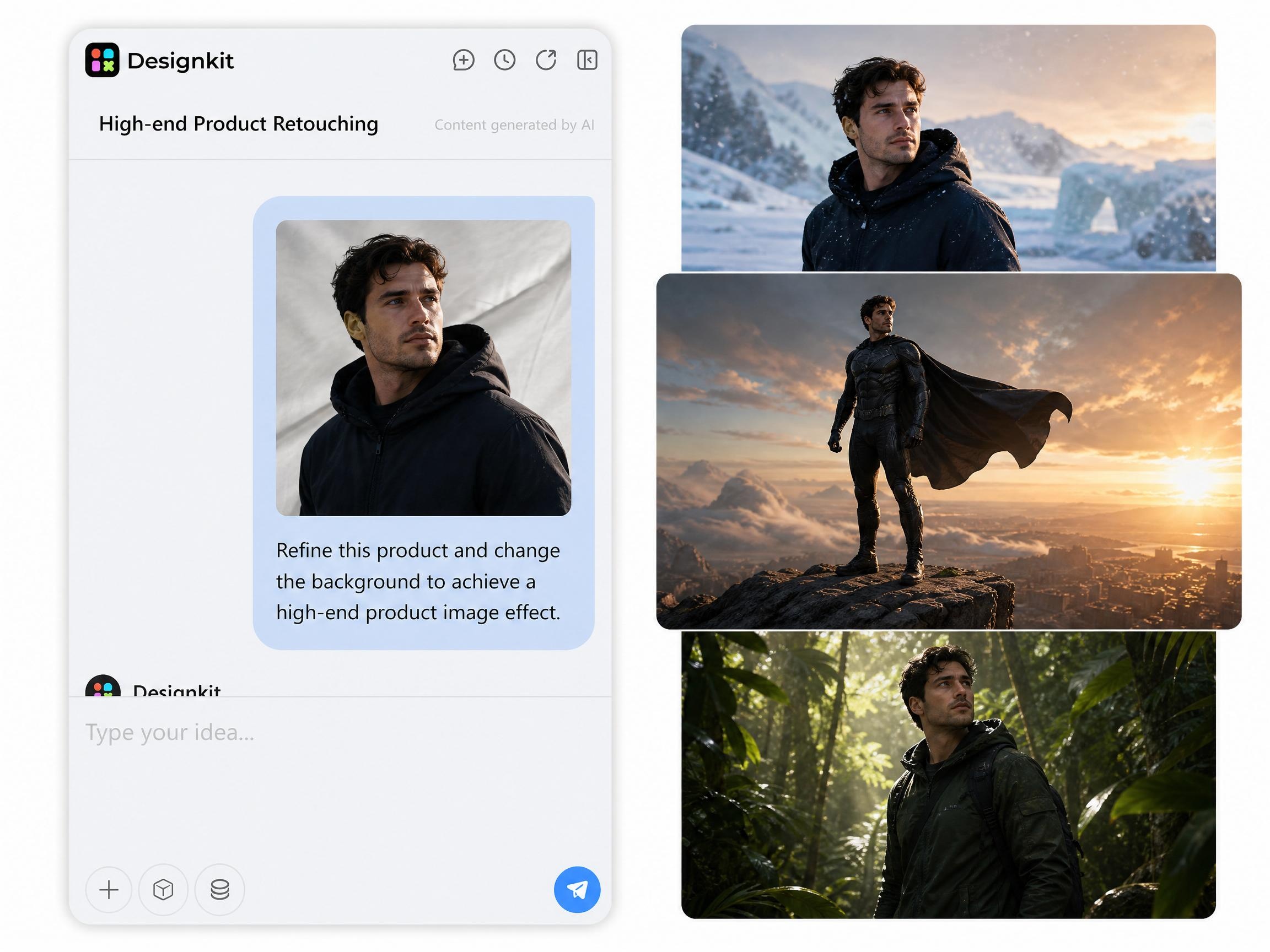Start a new chat with plus bubble icon
This screenshot has width=1270, height=952.
(464, 59)
